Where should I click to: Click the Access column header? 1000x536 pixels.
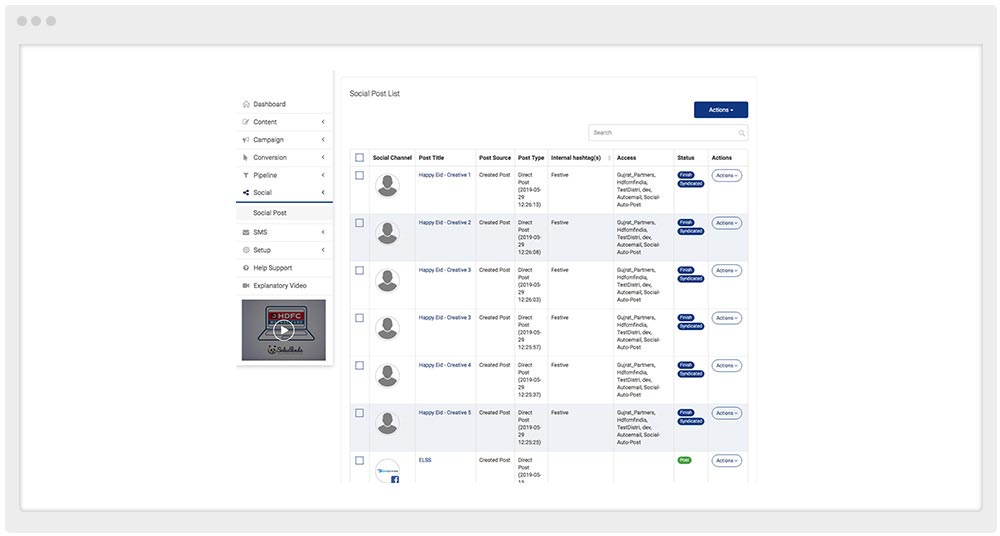pyautogui.click(x=626, y=158)
